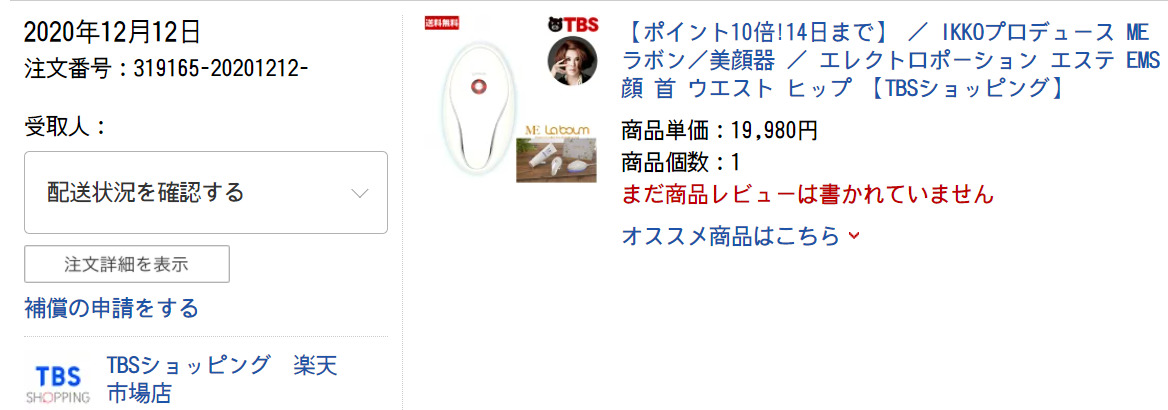The height and width of the screenshot is (410, 1168).
Task: Click the 注文詳細を表示 button
Action: (127, 264)
